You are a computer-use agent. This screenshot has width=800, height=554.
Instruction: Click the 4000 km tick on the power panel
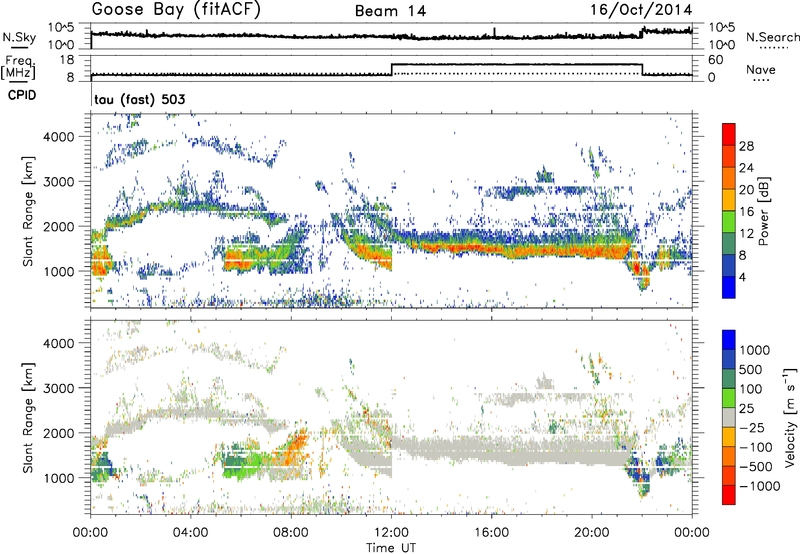click(59, 137)
